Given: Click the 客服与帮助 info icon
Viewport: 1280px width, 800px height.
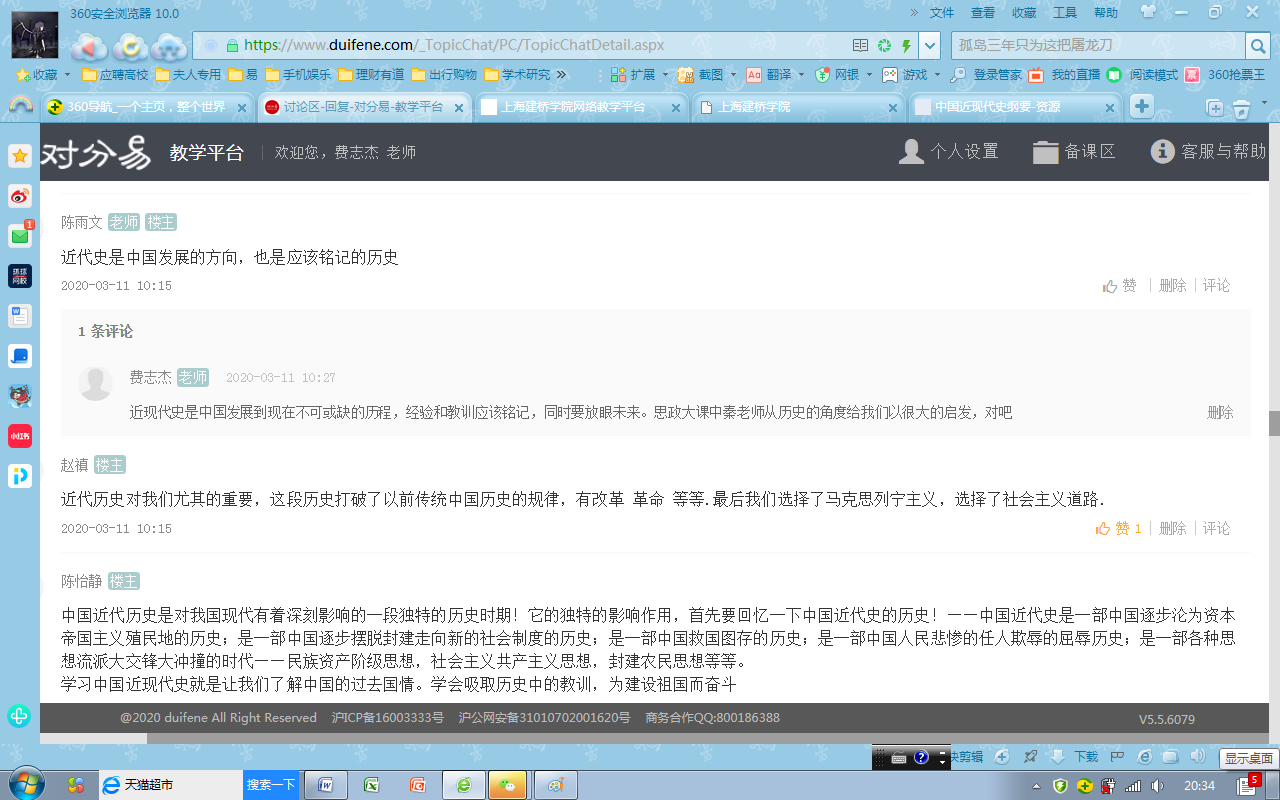Looking at the screenshot, I should point(1162,151).
